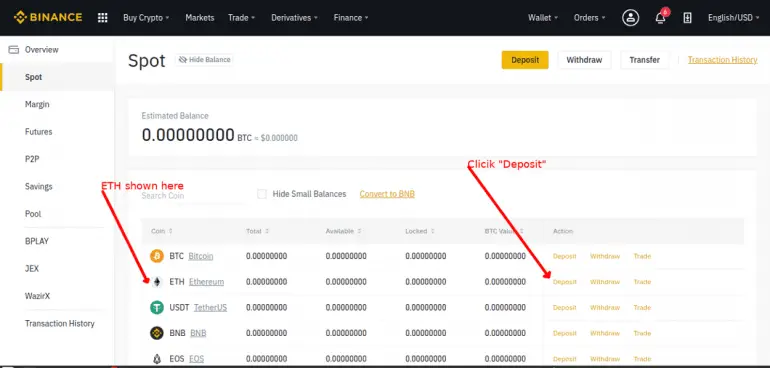The width and height of the screenshot is (770, 368).
Task: Open the notifications bell icon
Action: click(x=660, y=18)
